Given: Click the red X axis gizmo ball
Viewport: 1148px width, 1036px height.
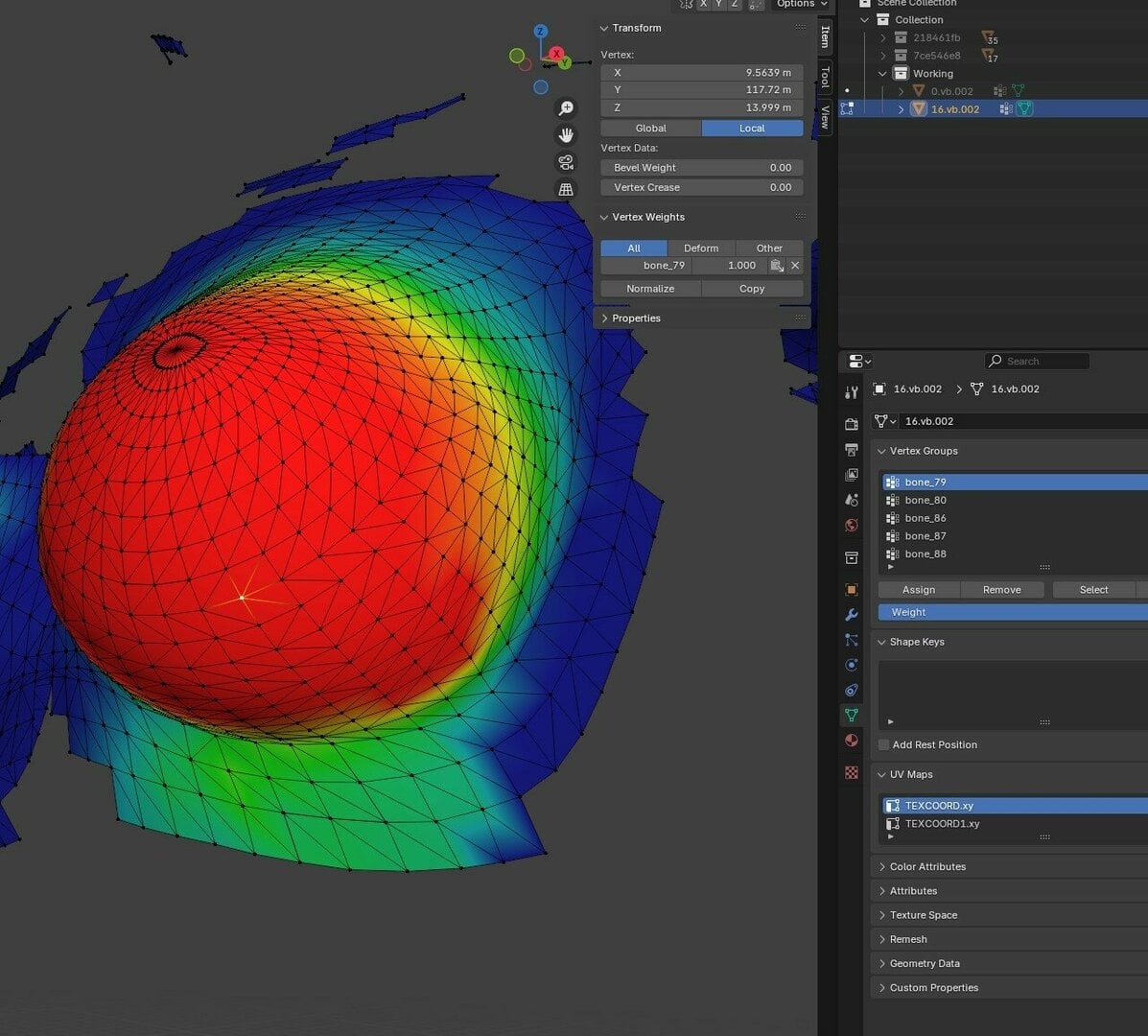Looking at the screenshot, I should 556,54.
